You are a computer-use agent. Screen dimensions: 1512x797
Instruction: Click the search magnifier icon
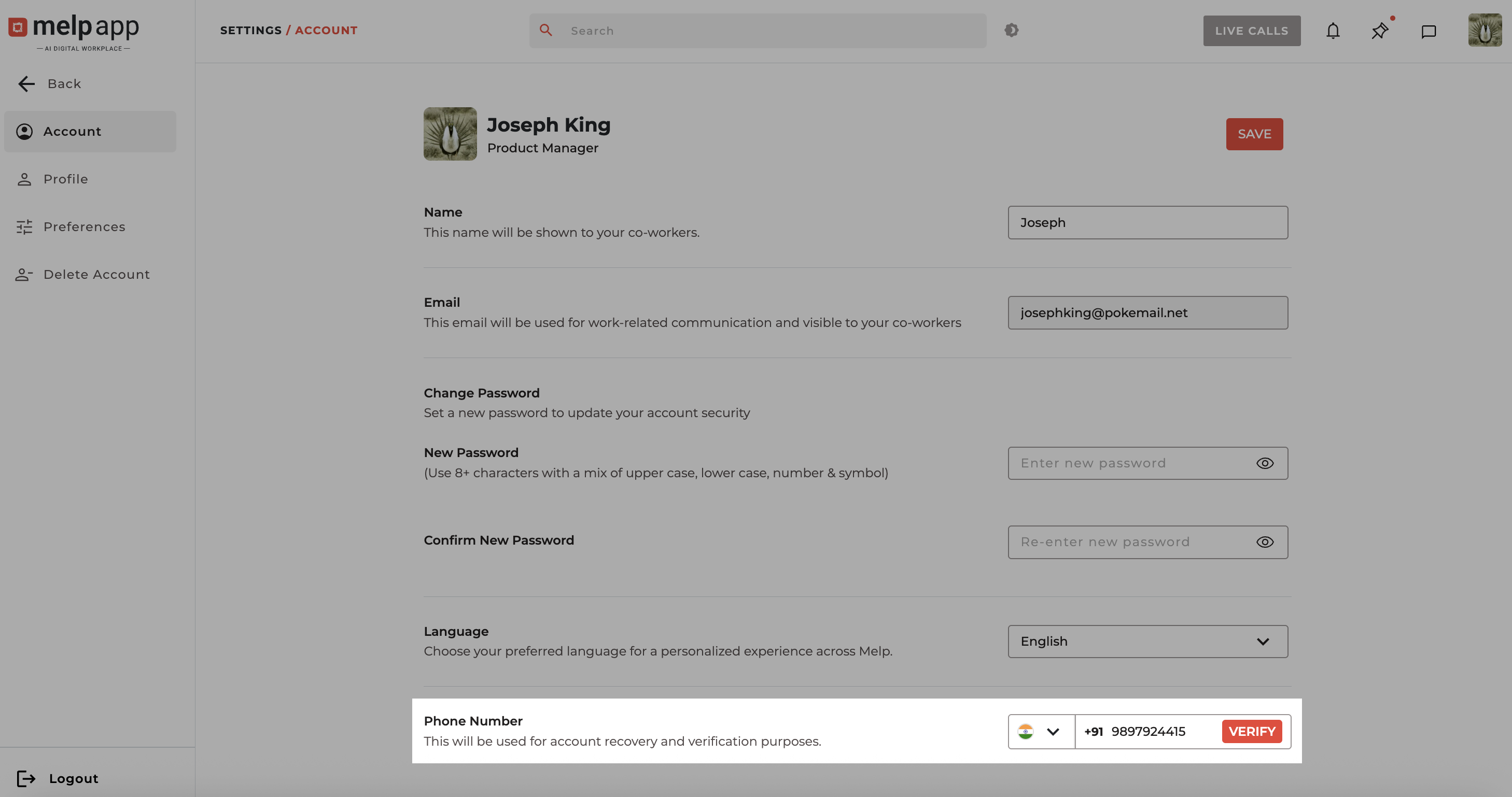[x=545, y=30]
